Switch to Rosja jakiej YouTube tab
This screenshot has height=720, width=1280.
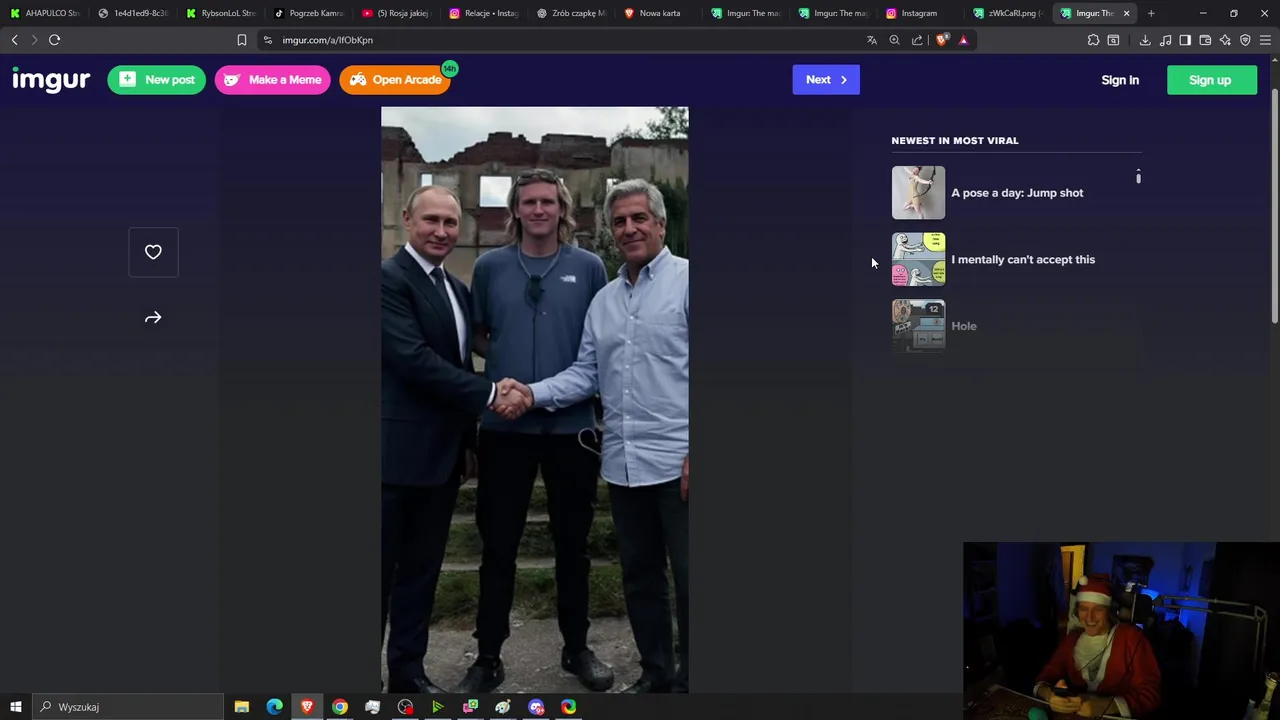(396, 13)
